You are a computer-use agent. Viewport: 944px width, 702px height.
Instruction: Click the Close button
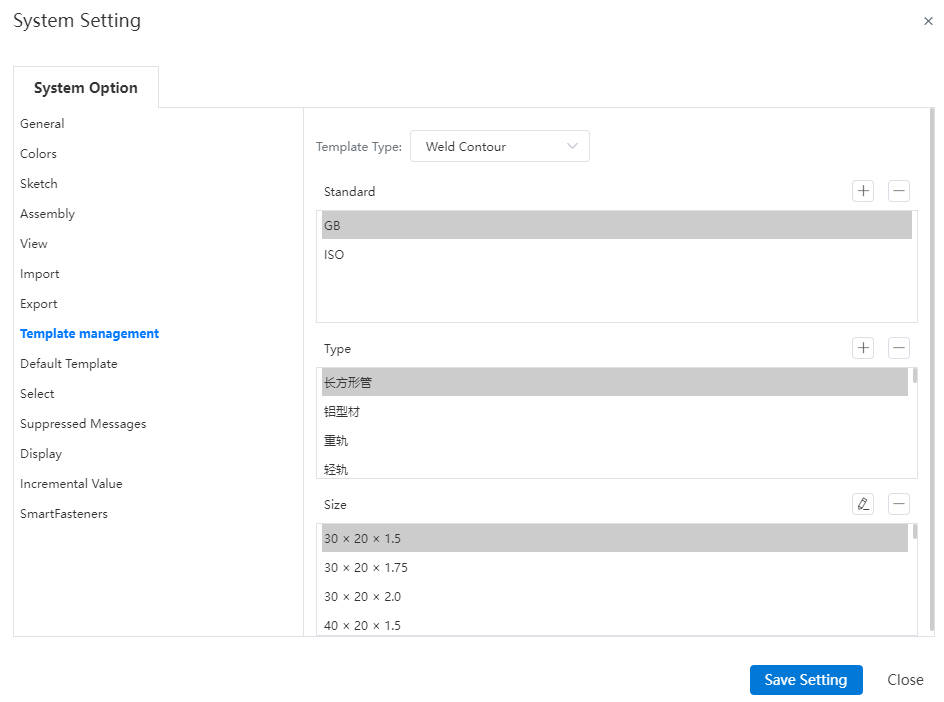point(905,680)
